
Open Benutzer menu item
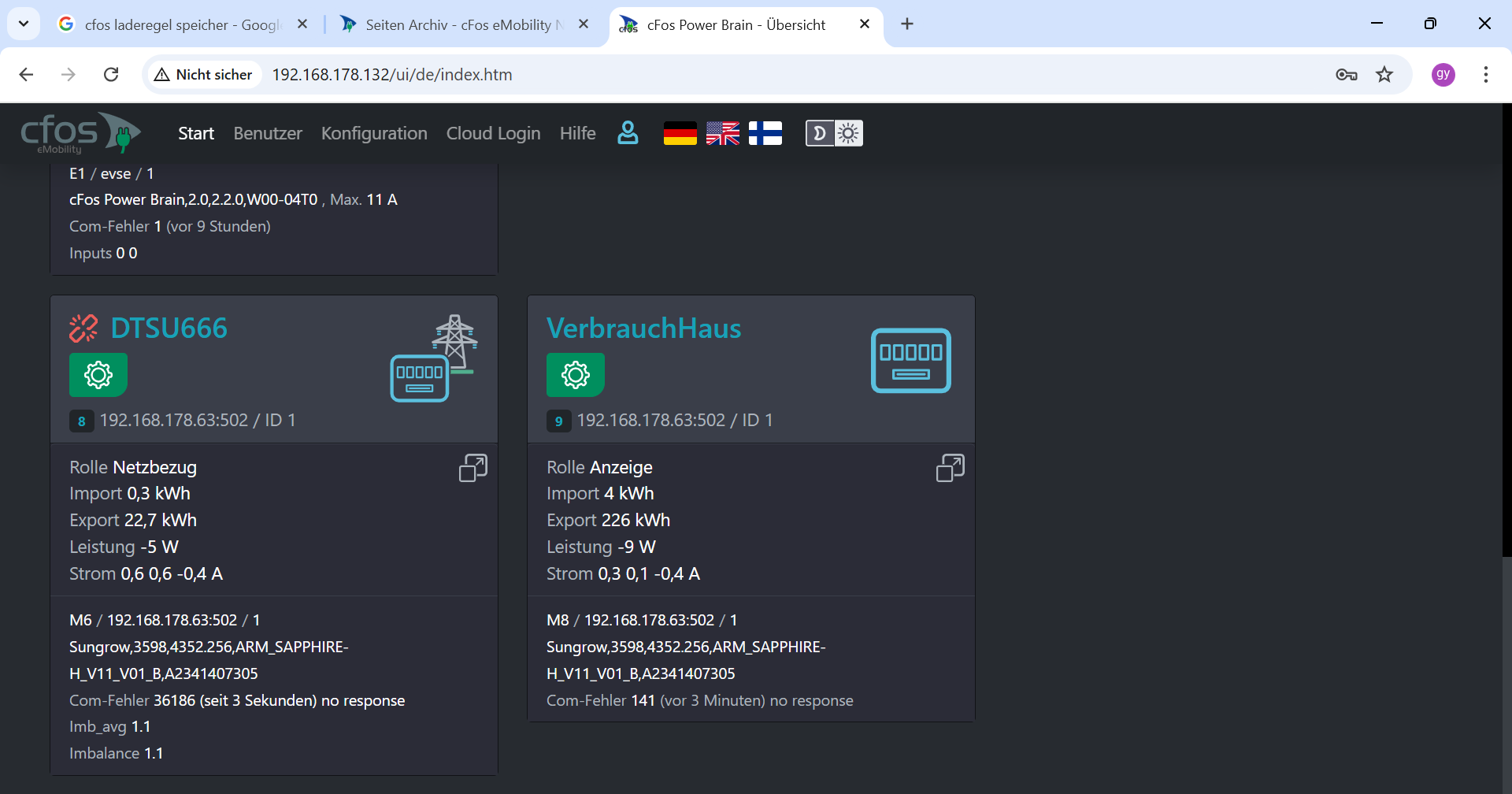point(268,133)
